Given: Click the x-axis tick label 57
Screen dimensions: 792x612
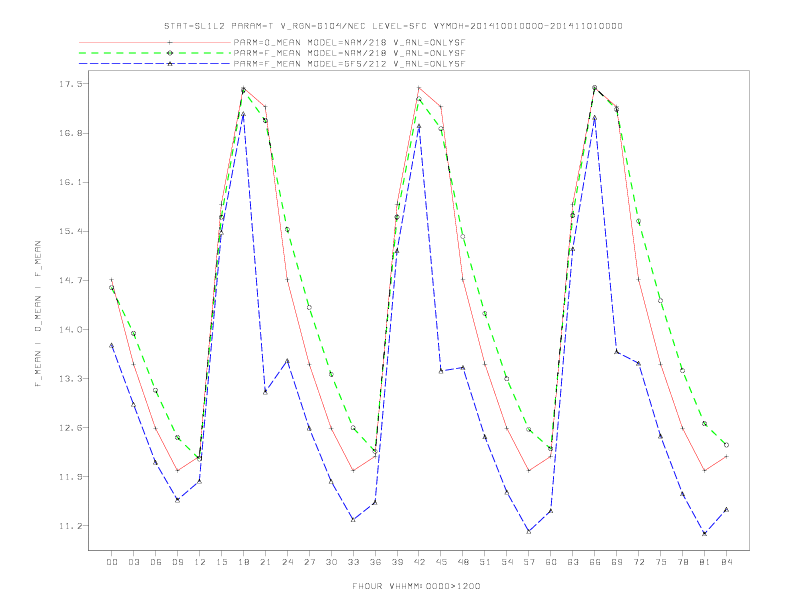Looking at the screenshot, I should click(529, 562).
